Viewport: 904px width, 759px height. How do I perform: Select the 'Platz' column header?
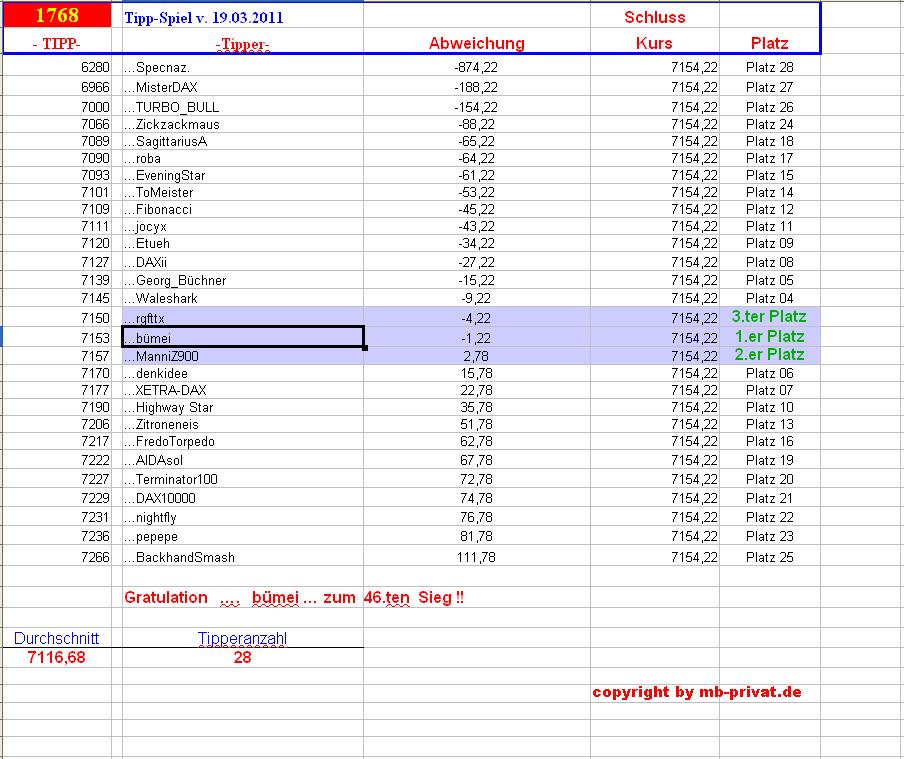point(770,43)
